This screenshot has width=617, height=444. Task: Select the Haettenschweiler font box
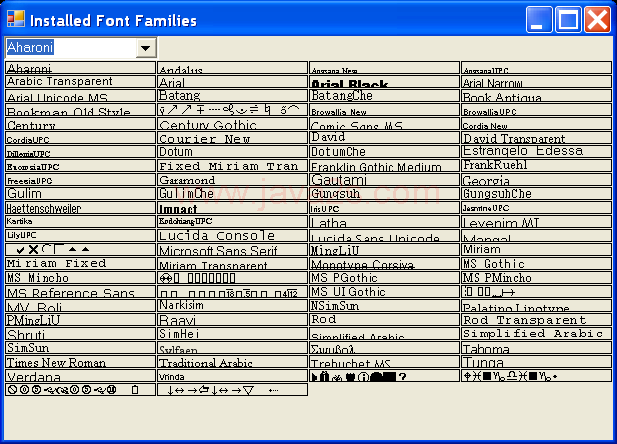pos(80,208)
